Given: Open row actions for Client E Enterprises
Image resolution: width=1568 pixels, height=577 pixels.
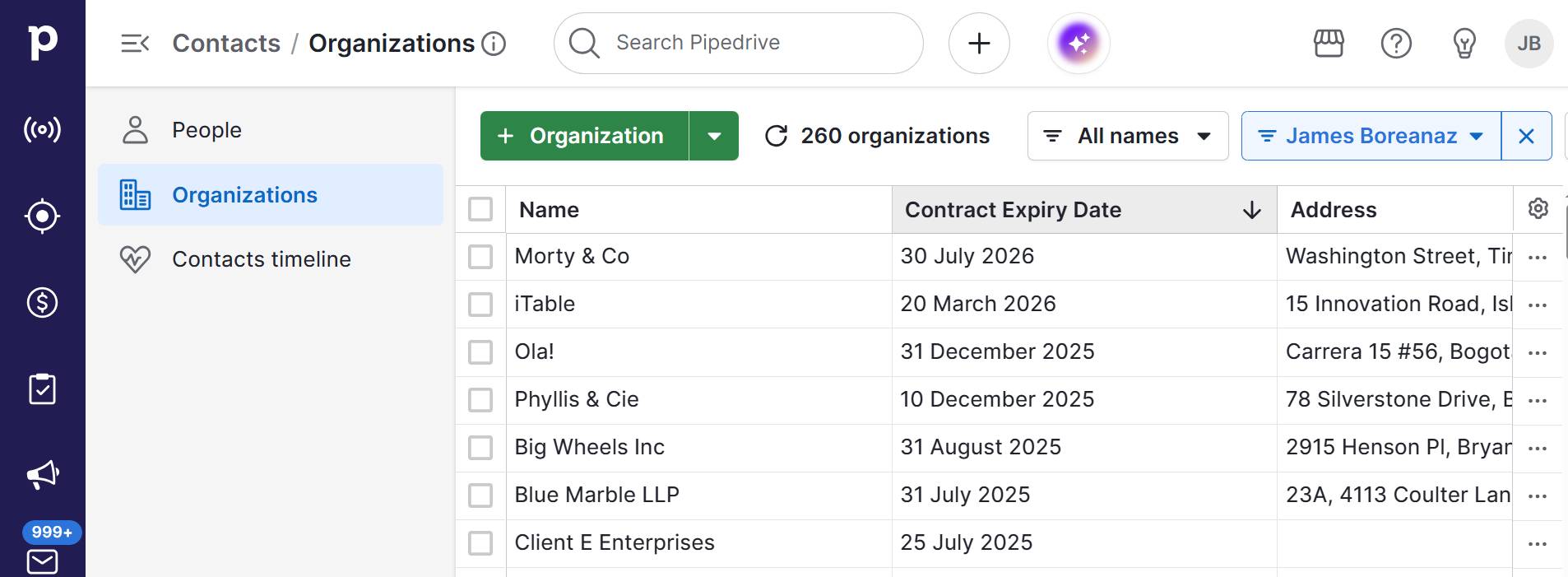Looking at the screenshot, I should [x=1537, y=544].
